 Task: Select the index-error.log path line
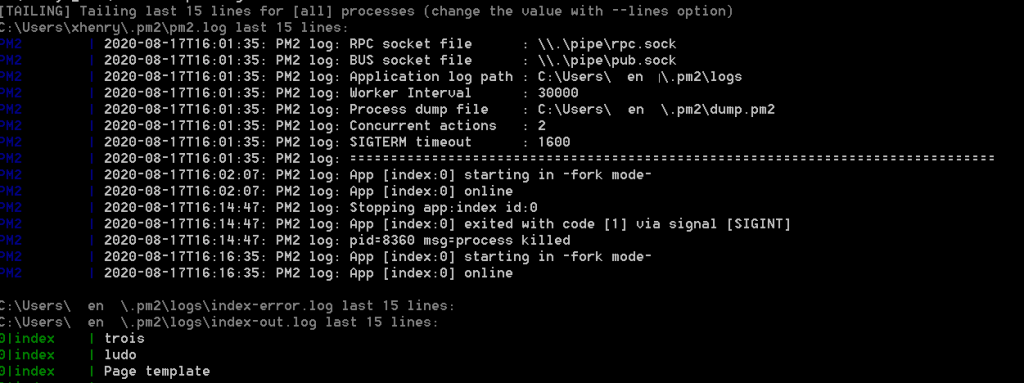pyautogui.click(x=227, y=306)
